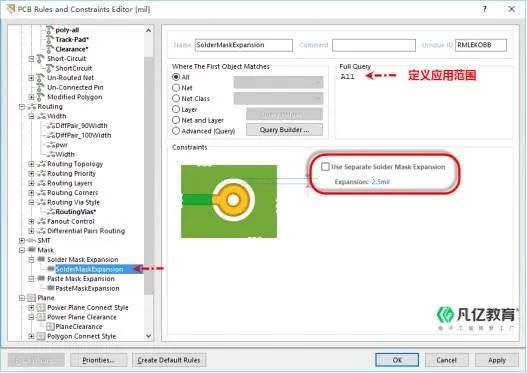Click the pwr width rule icon

51,145
